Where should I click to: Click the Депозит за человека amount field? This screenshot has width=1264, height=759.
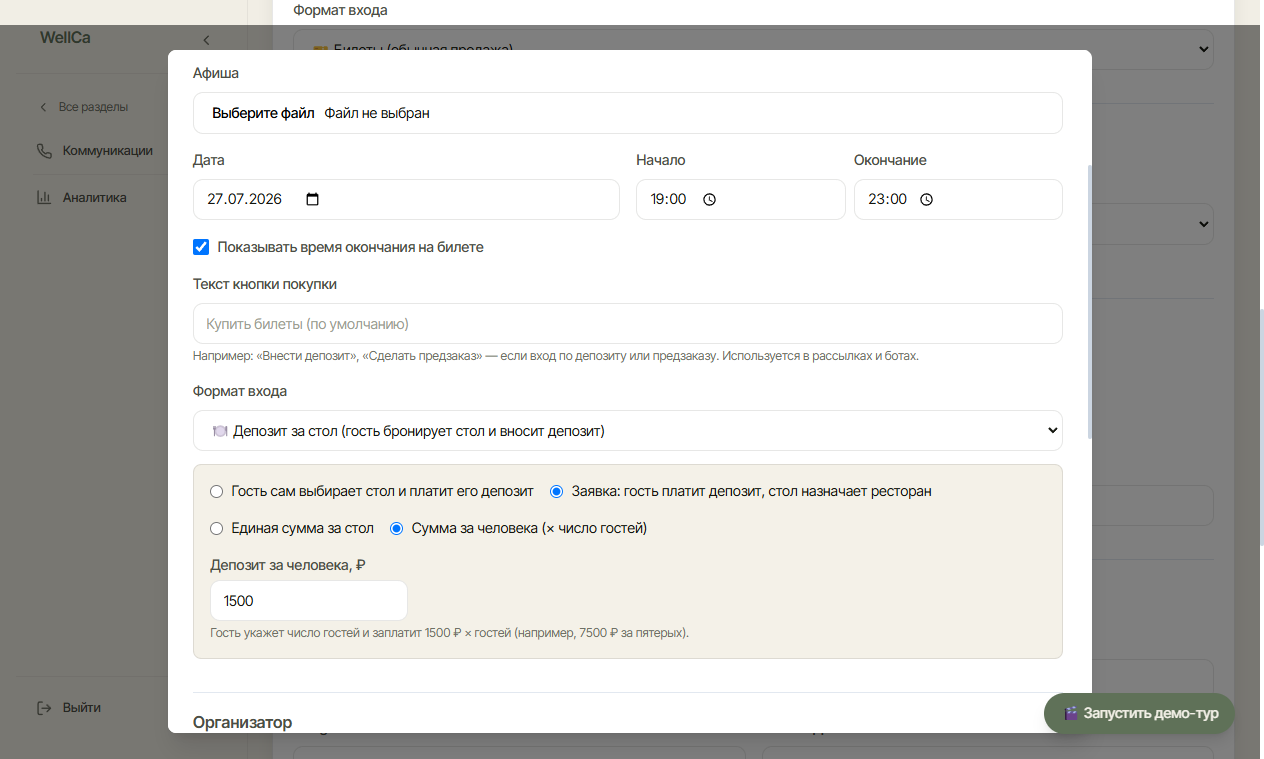(x=309, y=601)
